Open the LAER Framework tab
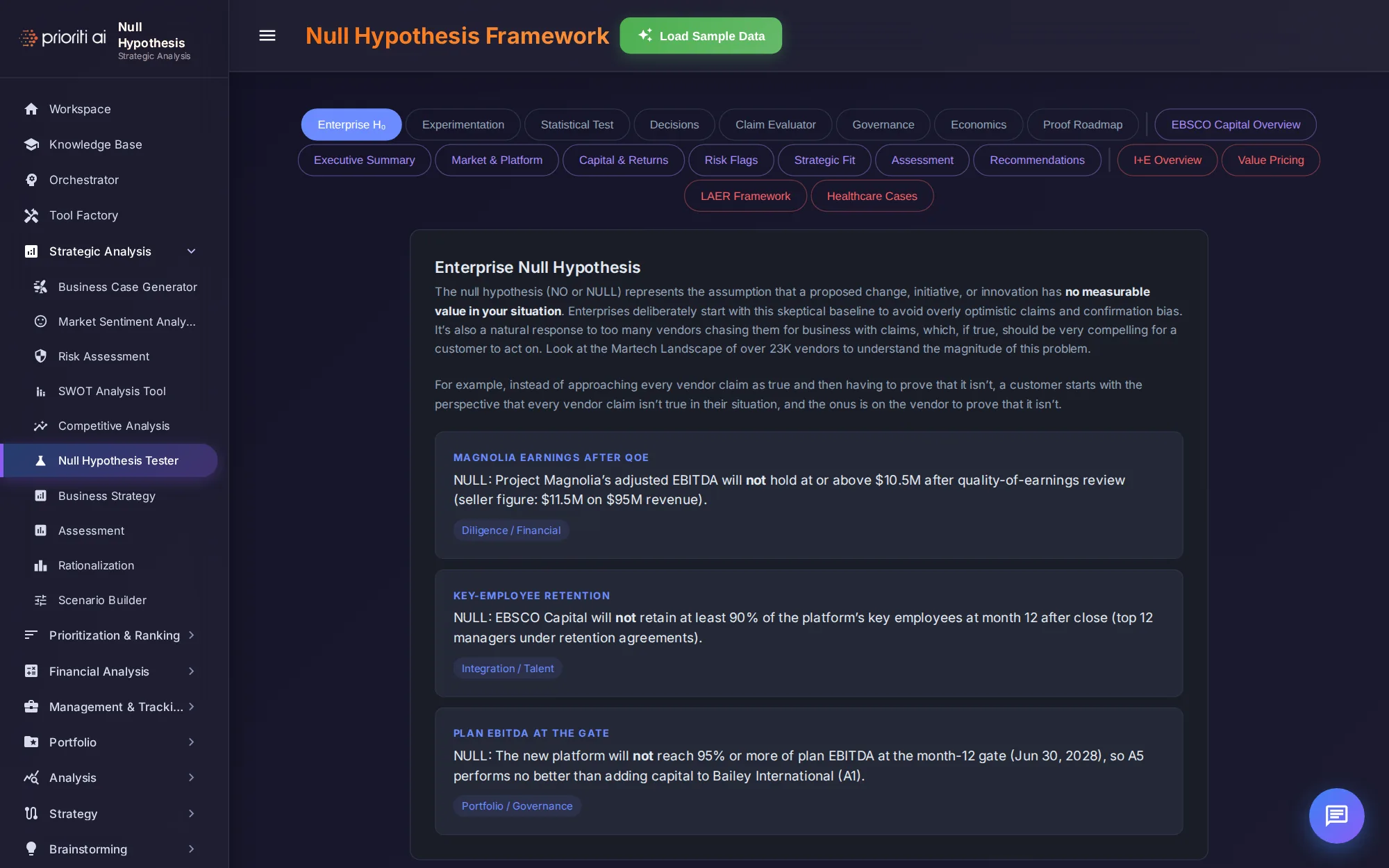Screen dimensions: 1389x868 click(745, 197)
